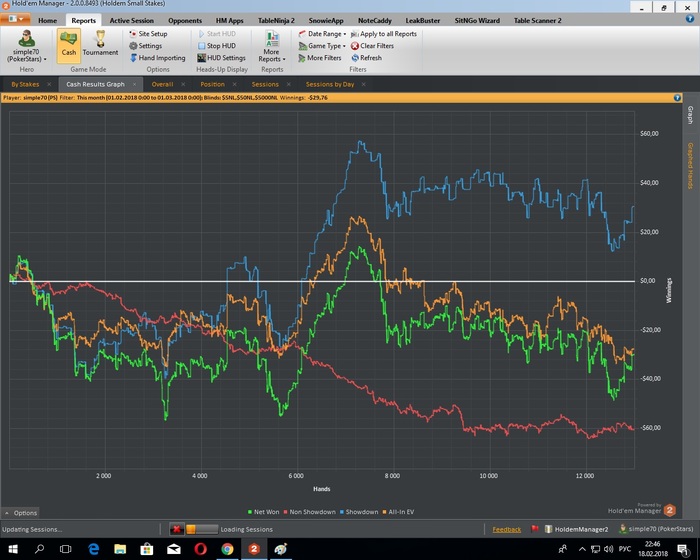Viewport: 700px width, 560px height.
Task: Open the SnowieApp tab
Action: pos(326,20)
